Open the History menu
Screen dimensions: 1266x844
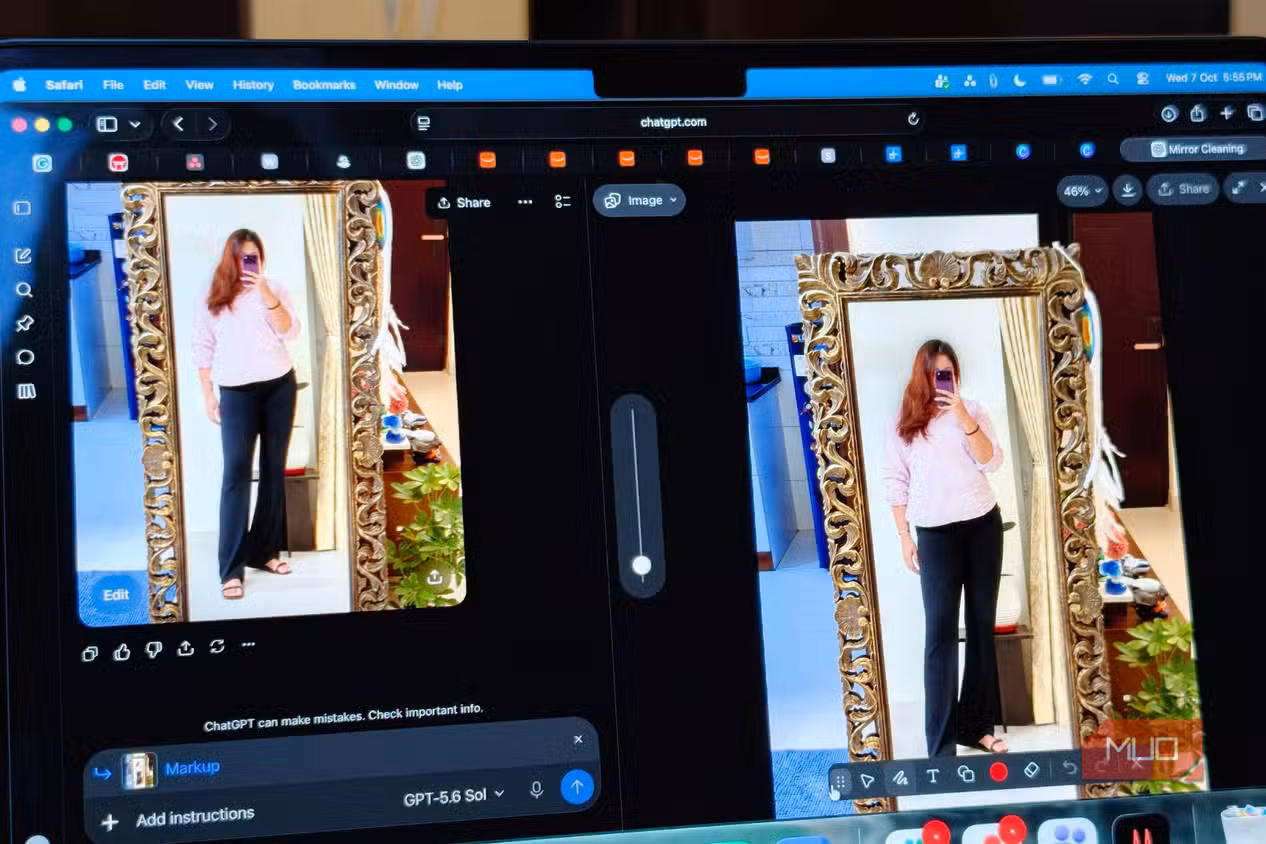[x=253, y=85]
